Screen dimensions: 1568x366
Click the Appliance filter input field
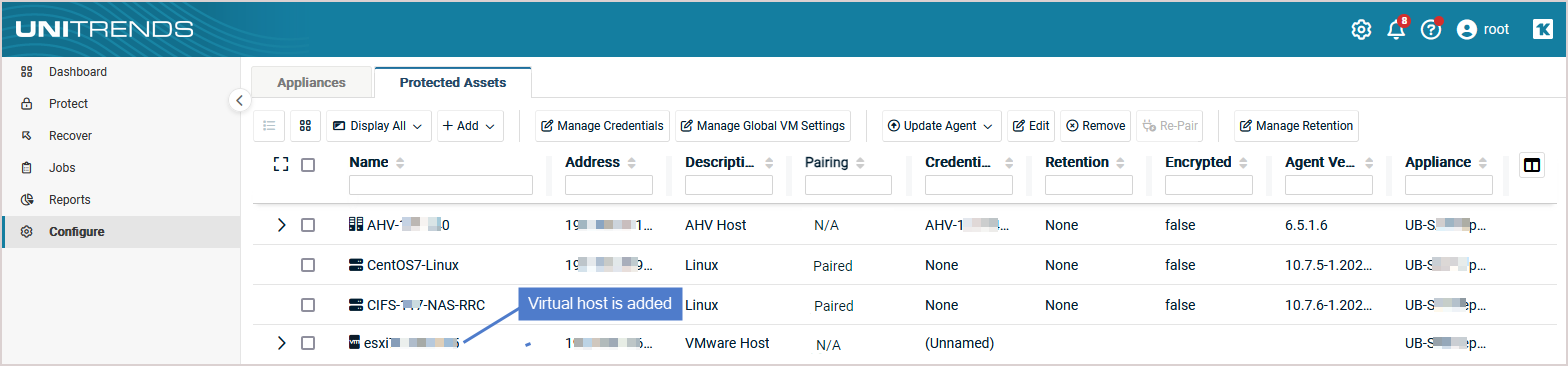pyautogui.click(x=1449, y=185)
